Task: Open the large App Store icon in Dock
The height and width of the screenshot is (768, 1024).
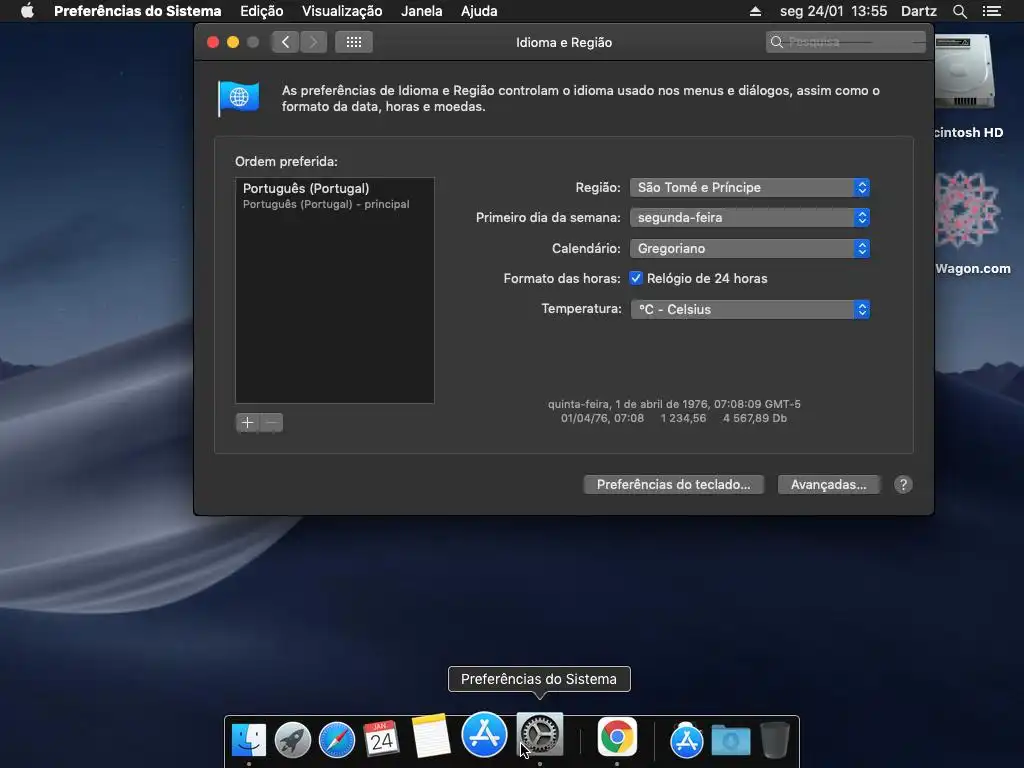Action: 484,734
